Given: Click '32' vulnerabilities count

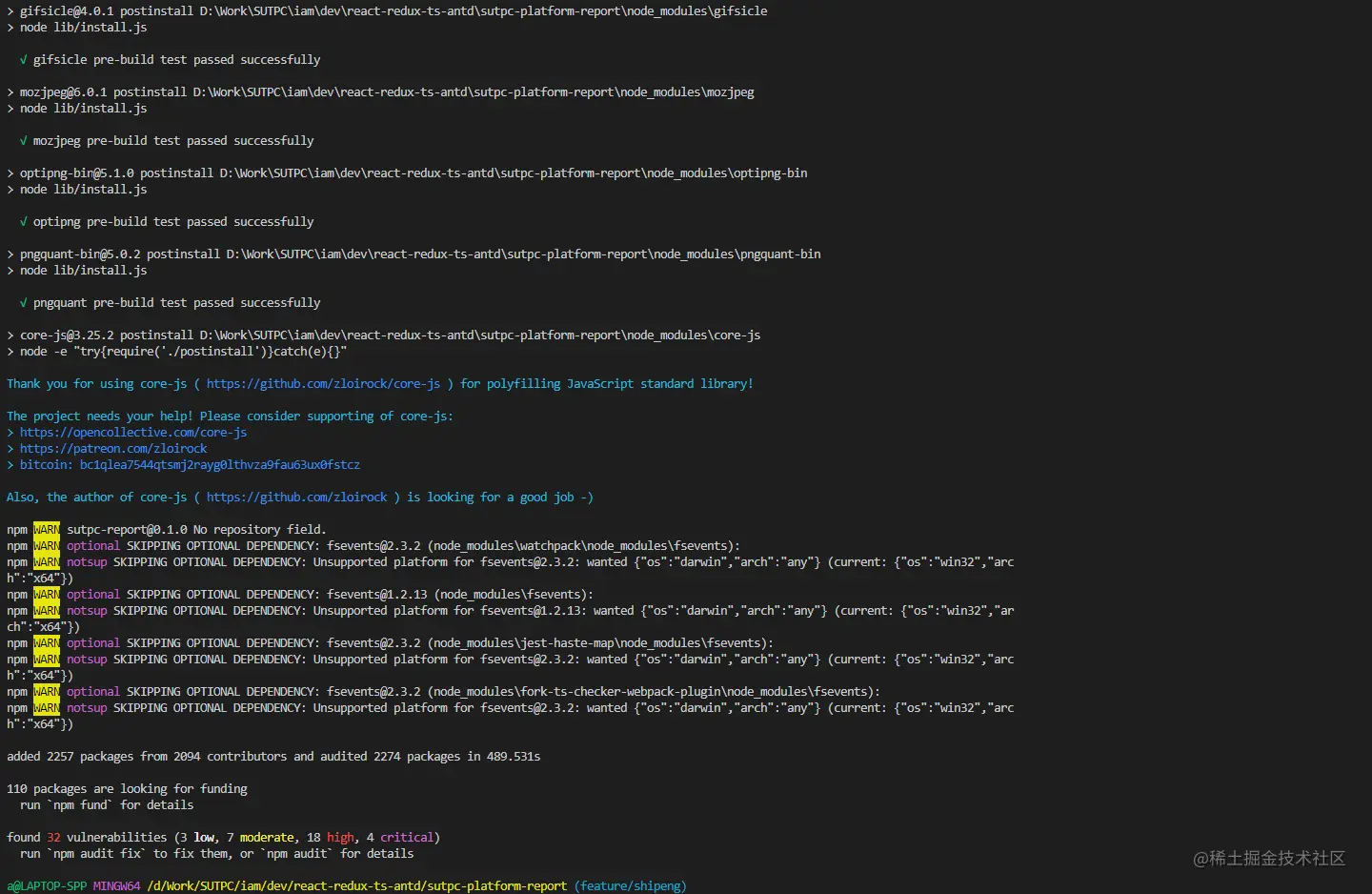Looking at the screenshot, I should tap(53, 838).
